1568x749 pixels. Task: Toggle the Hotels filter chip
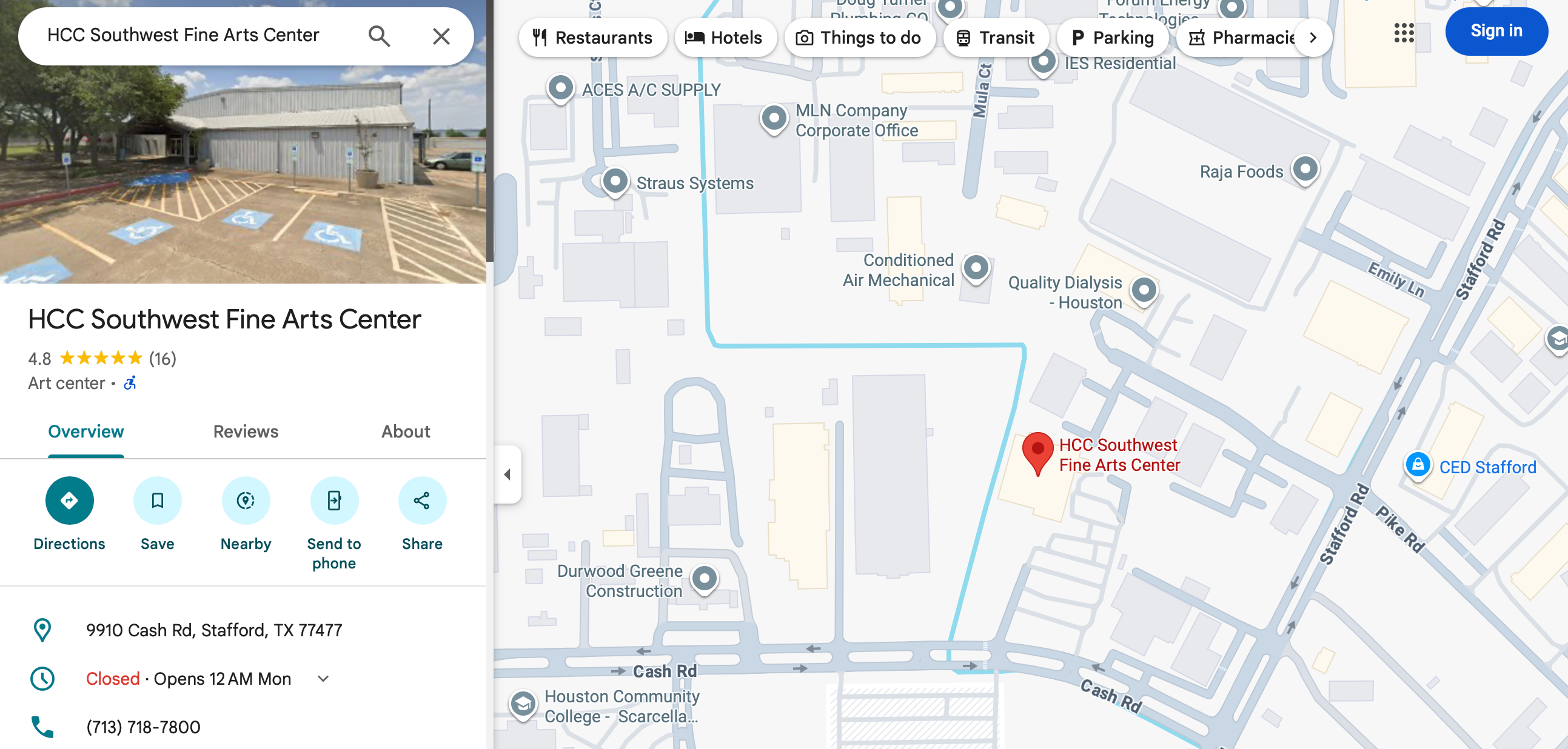pos(725,38)
